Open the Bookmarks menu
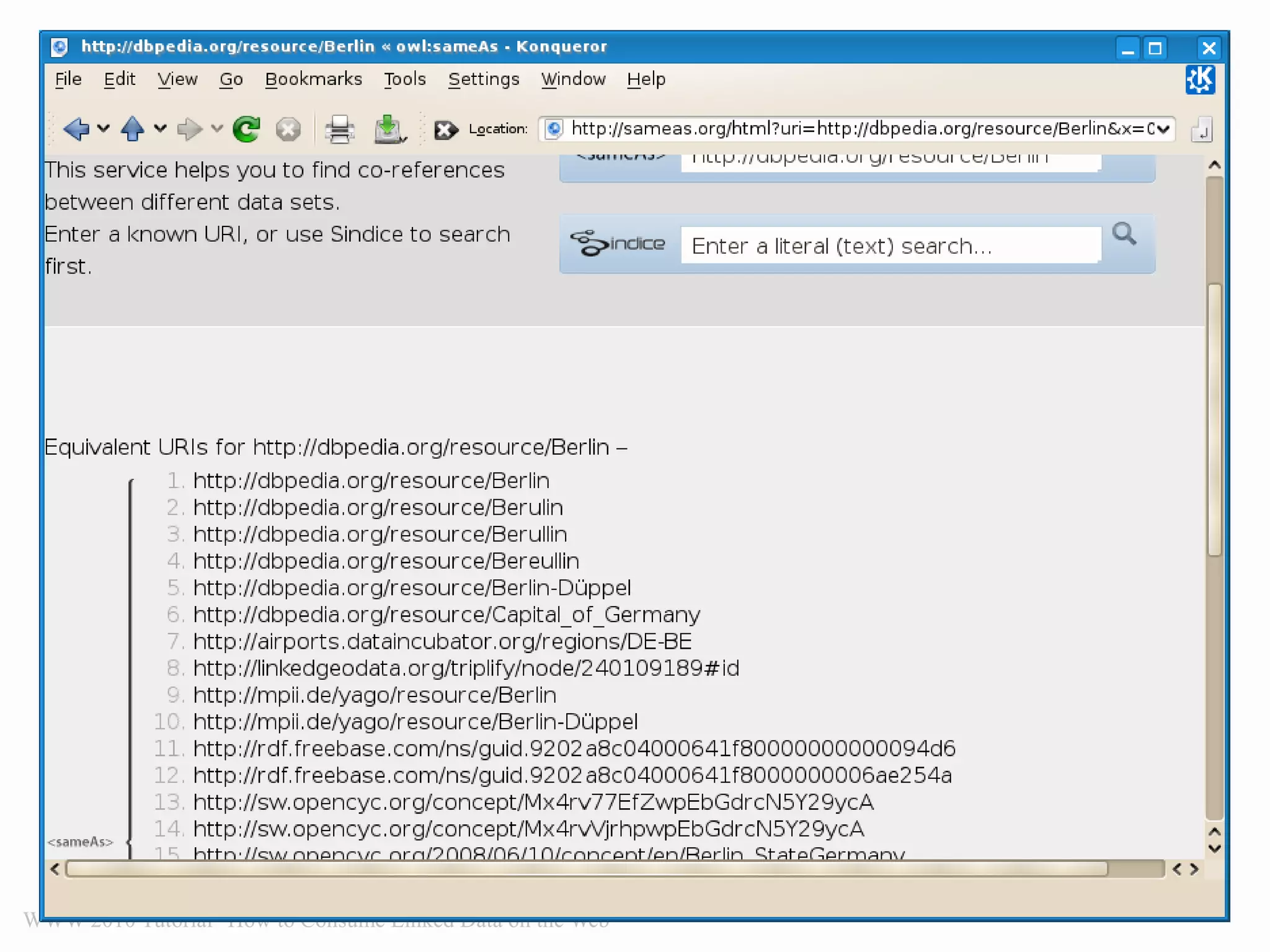This screenshot has width=1270, height=952. point(313,79)
